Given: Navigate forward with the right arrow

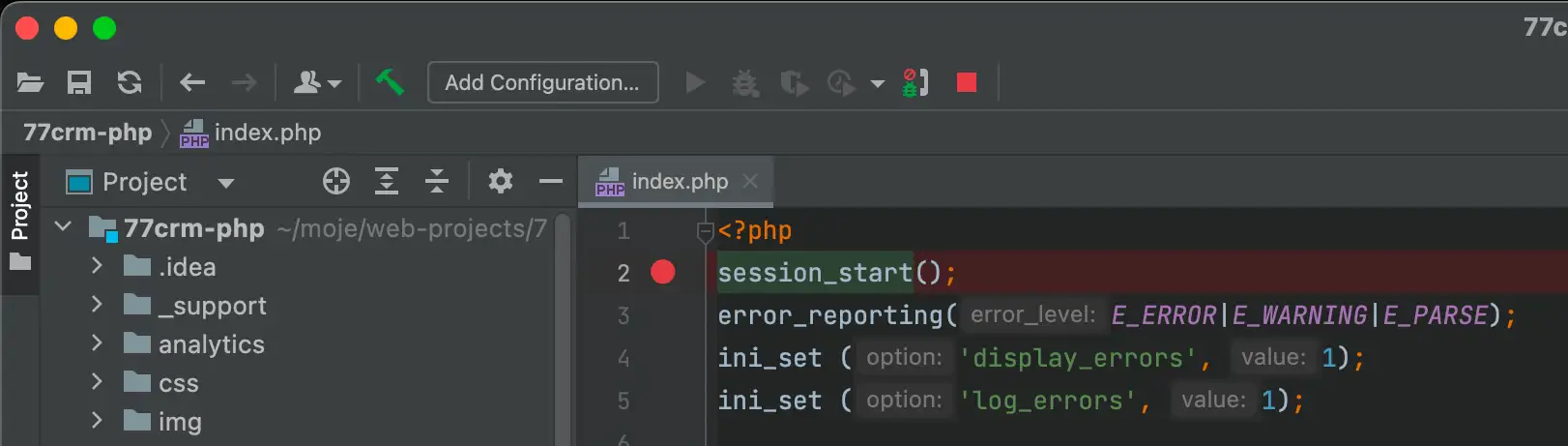Looking at the screenshot, I should pyautogui.click(x=245, y=83).
